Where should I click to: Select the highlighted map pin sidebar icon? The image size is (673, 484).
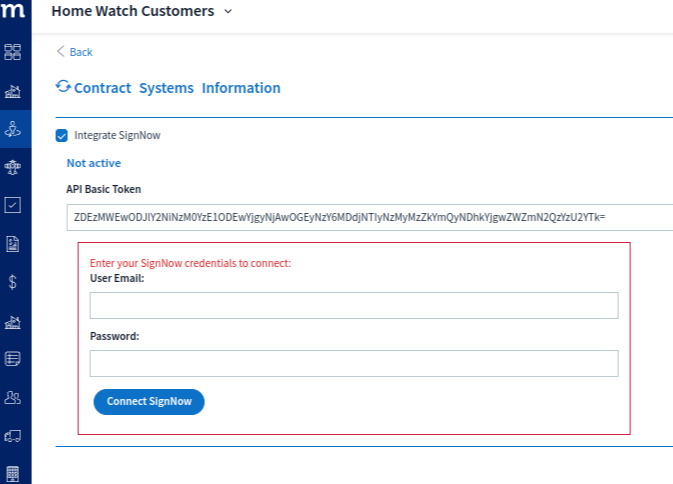click(x=13, y=129)
